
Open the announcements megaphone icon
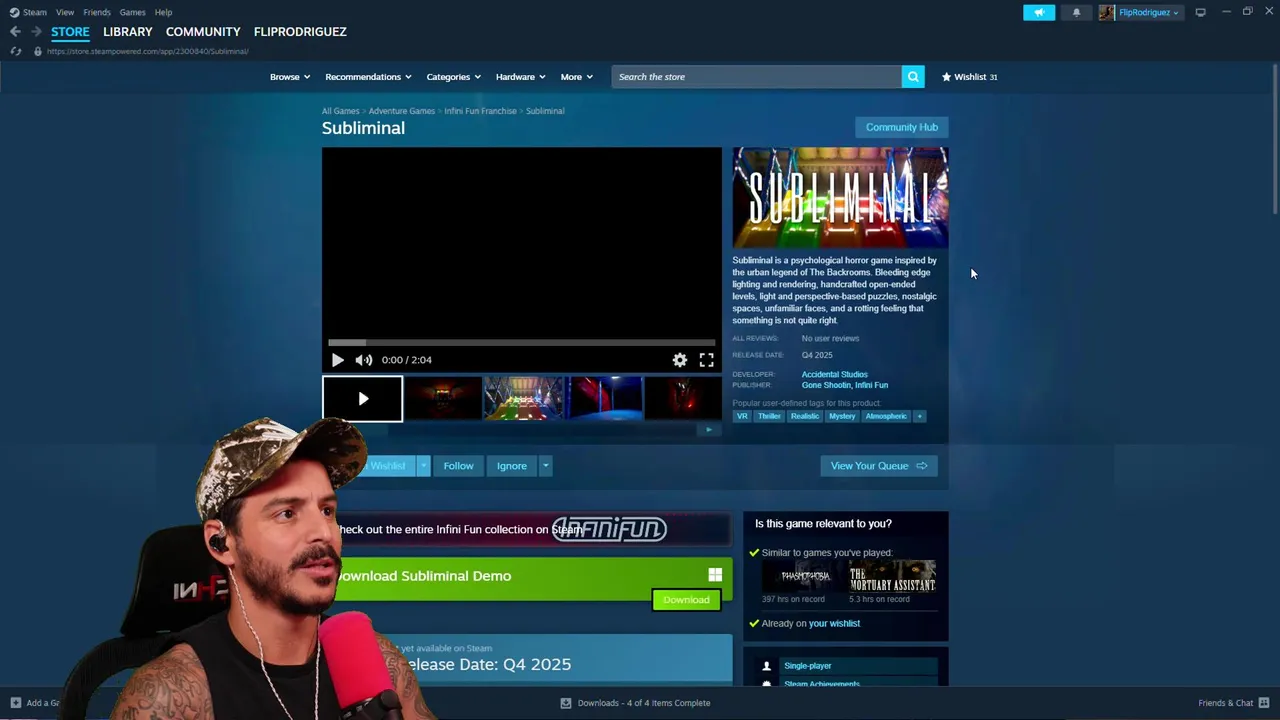click(x=1039, y=12)
